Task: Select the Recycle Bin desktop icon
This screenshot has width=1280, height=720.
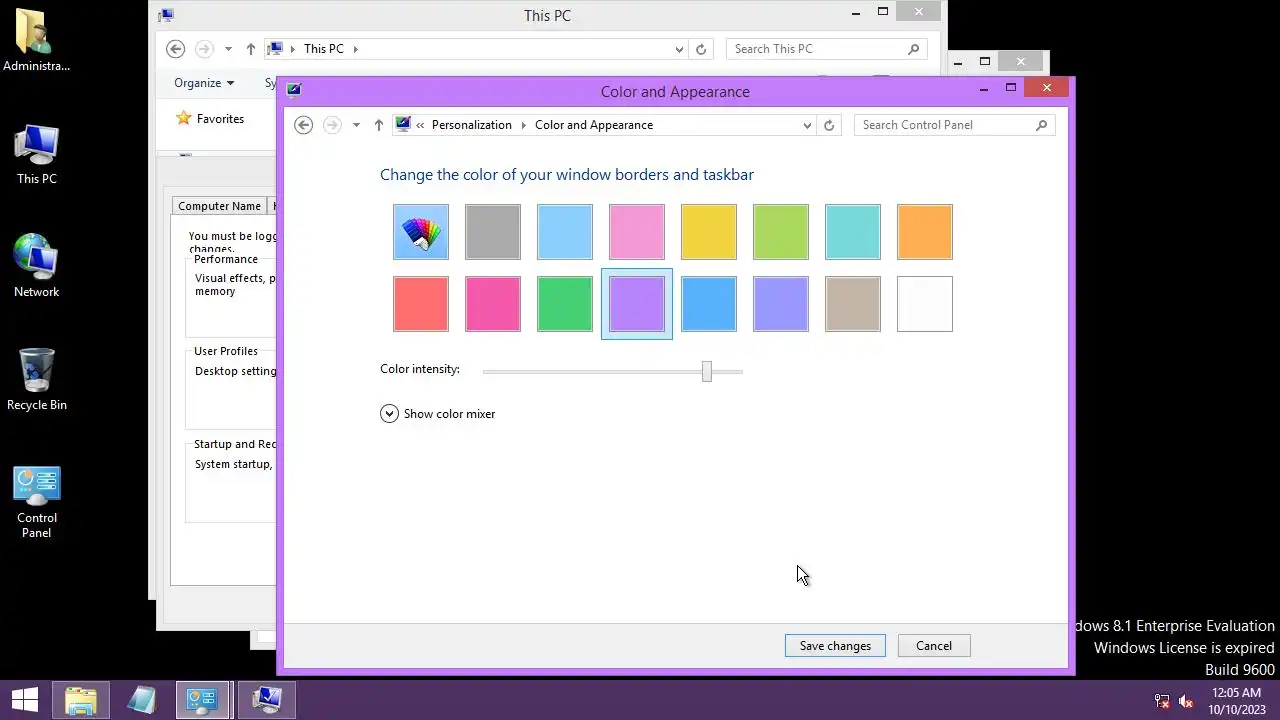Action: 37,380
